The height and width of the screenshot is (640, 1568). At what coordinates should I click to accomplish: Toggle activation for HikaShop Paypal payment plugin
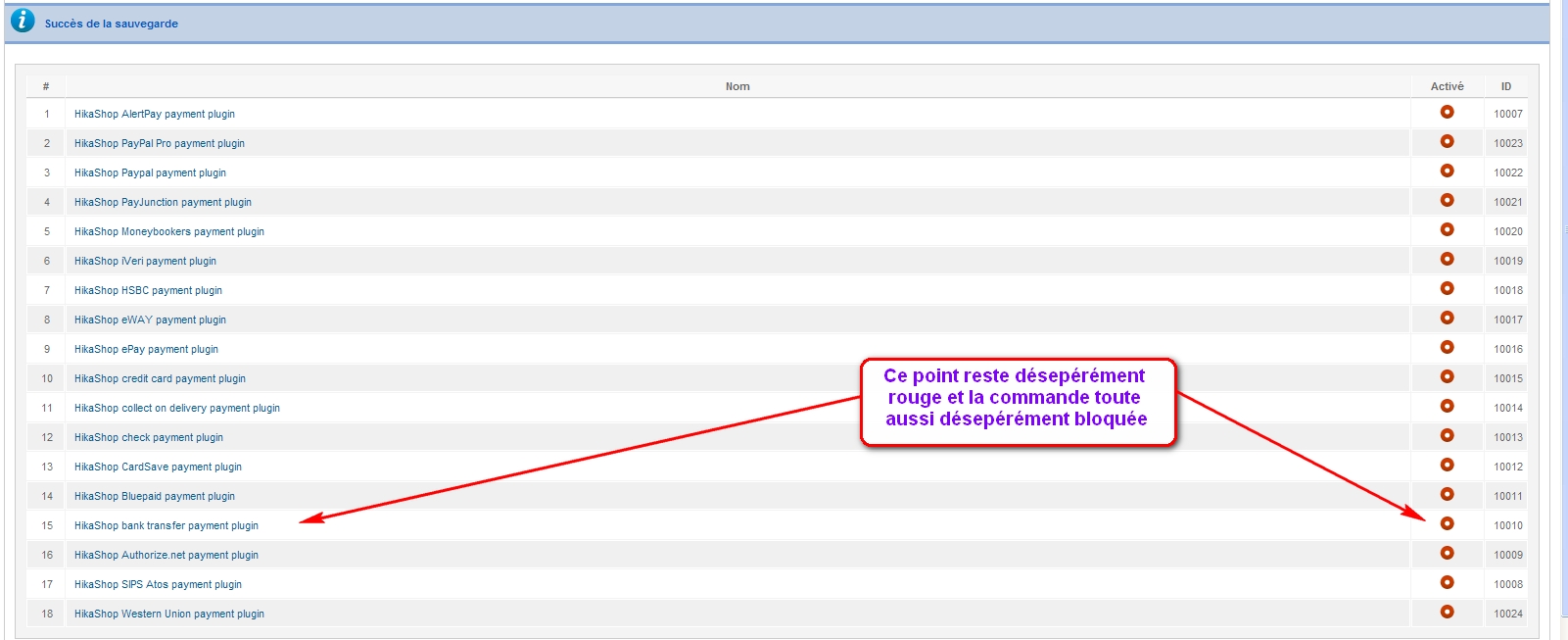tap(1447, 172)
